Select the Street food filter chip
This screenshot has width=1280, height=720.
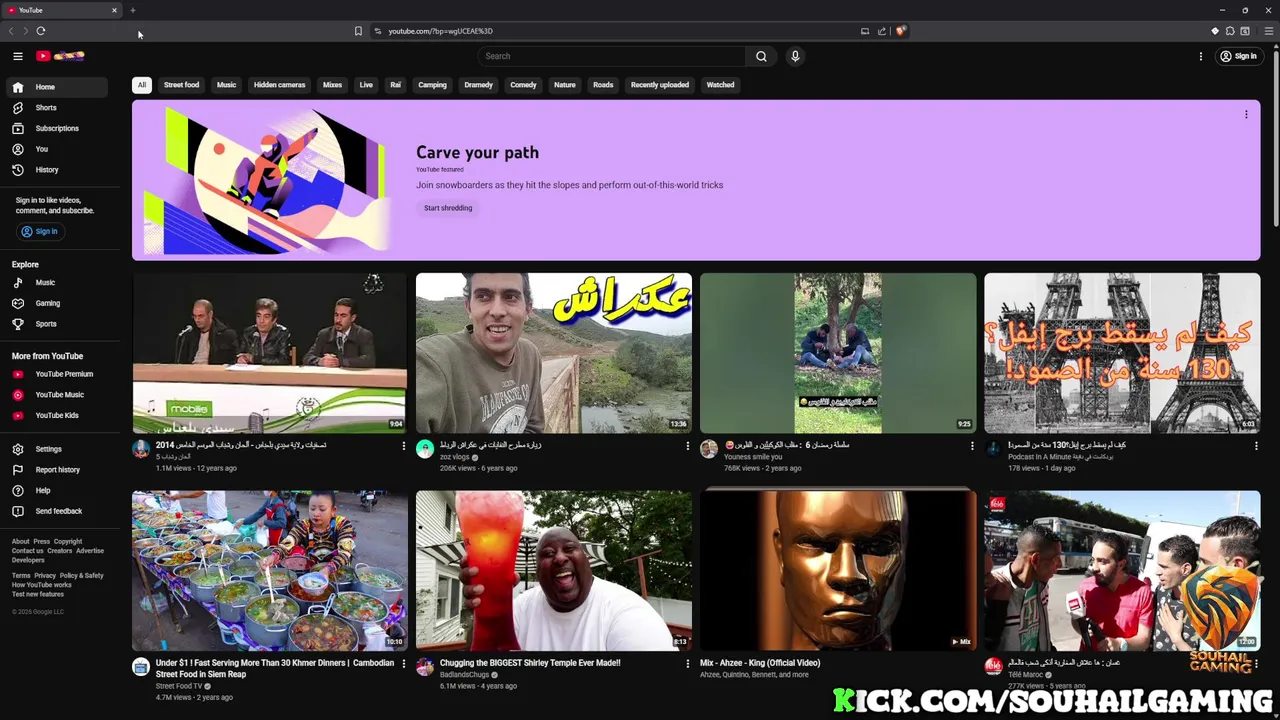pos(181,85)
